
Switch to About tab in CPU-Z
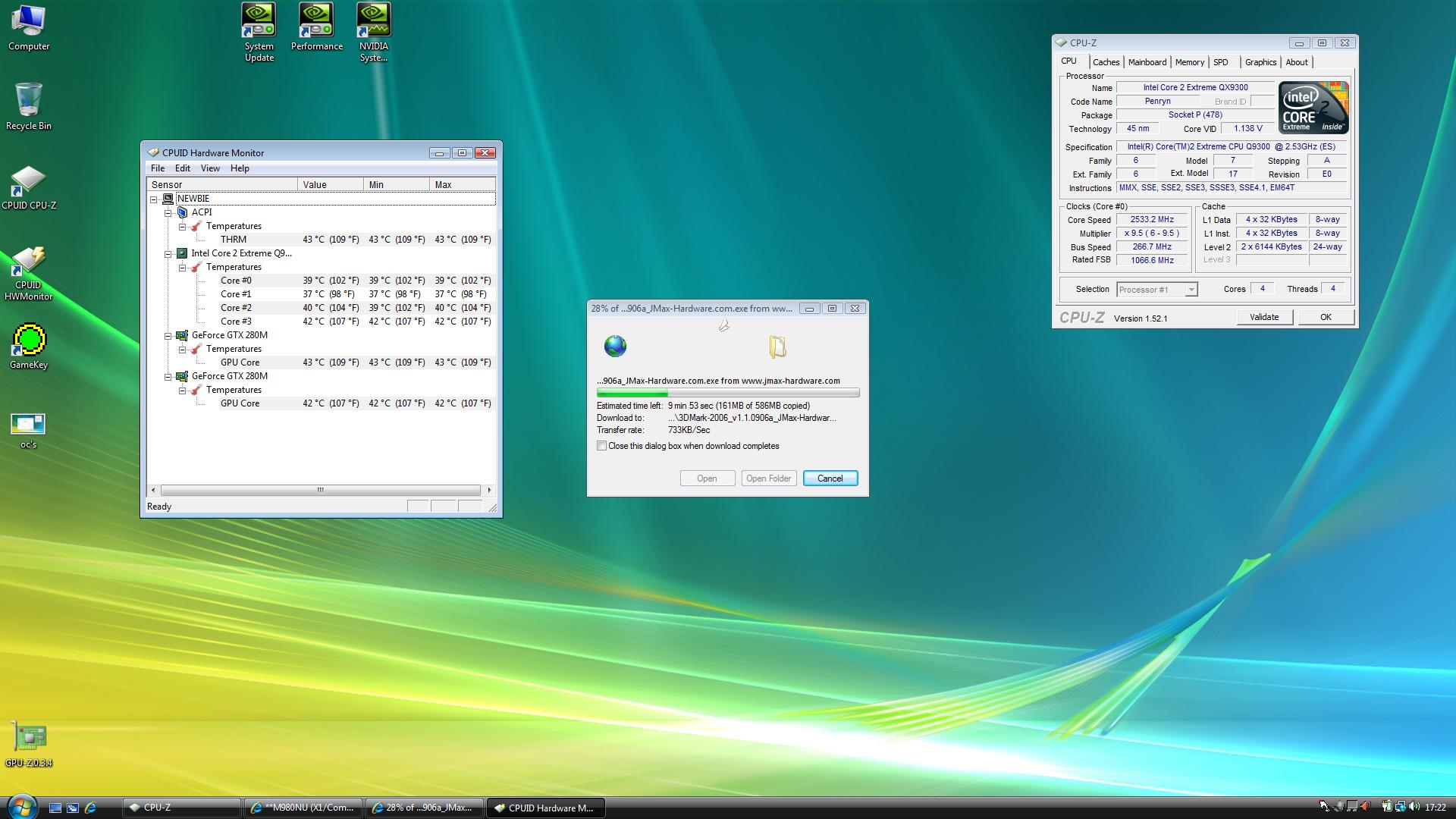pos(1296,62)
